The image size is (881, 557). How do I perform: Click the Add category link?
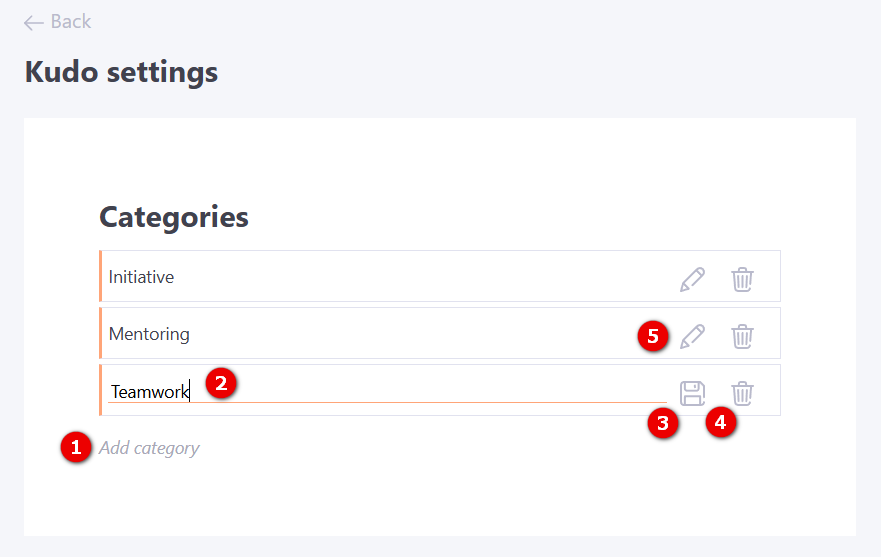[149, 448]
